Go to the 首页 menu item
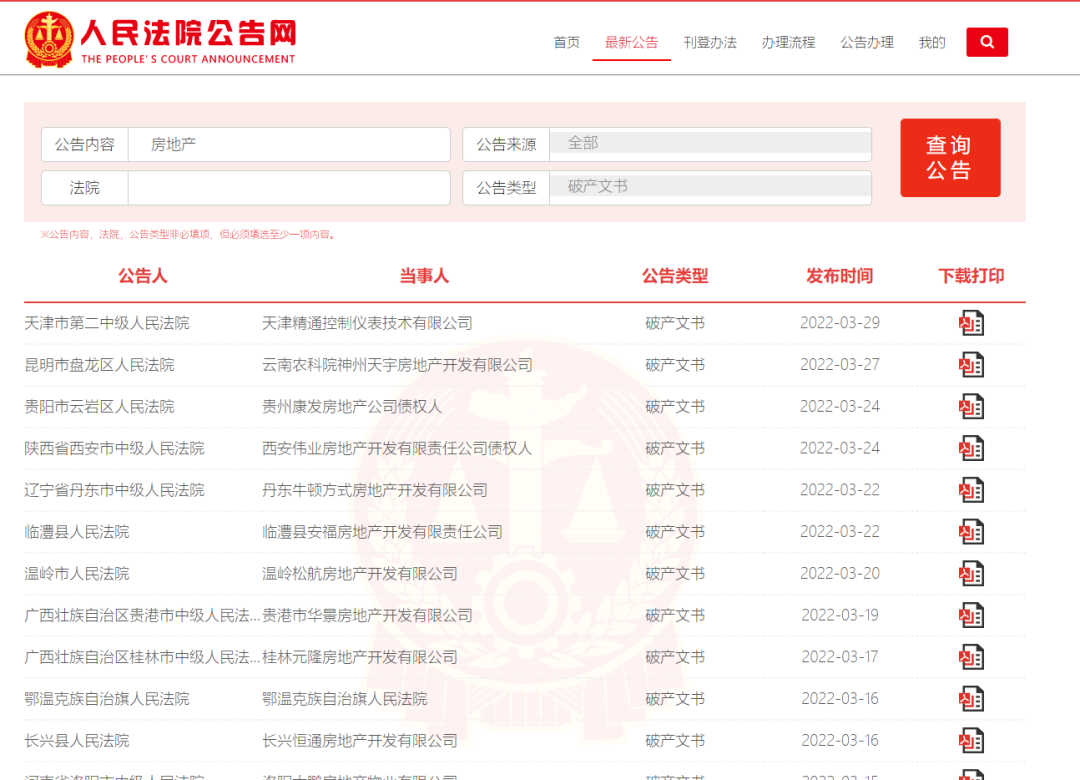This screenshot has width=1080, height=780. [x=566, y=42]
